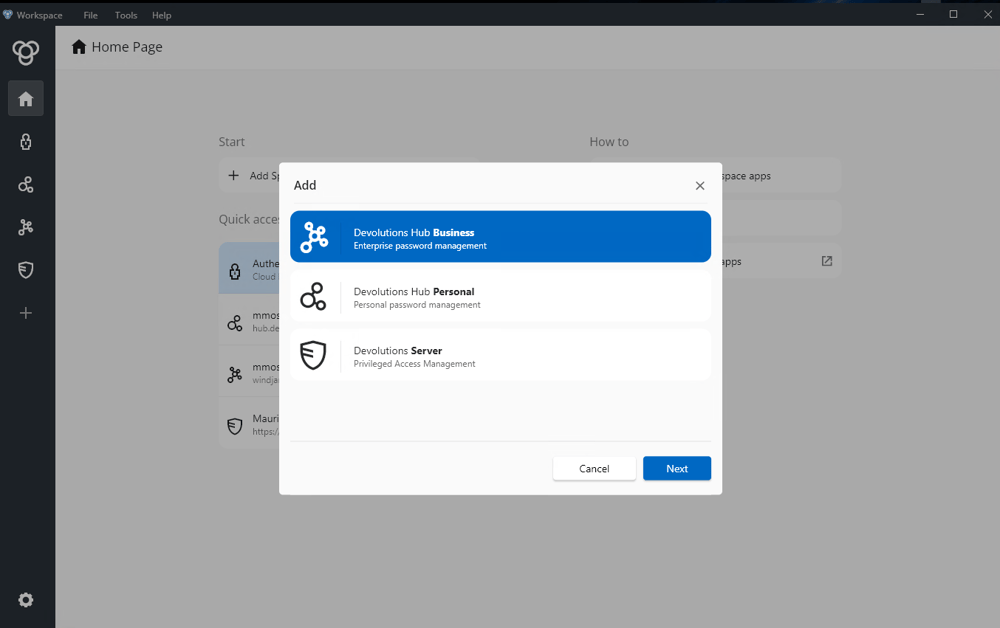Click the Server shield icon in dialog
1000x628 pixels.
[x=313, y=355]
